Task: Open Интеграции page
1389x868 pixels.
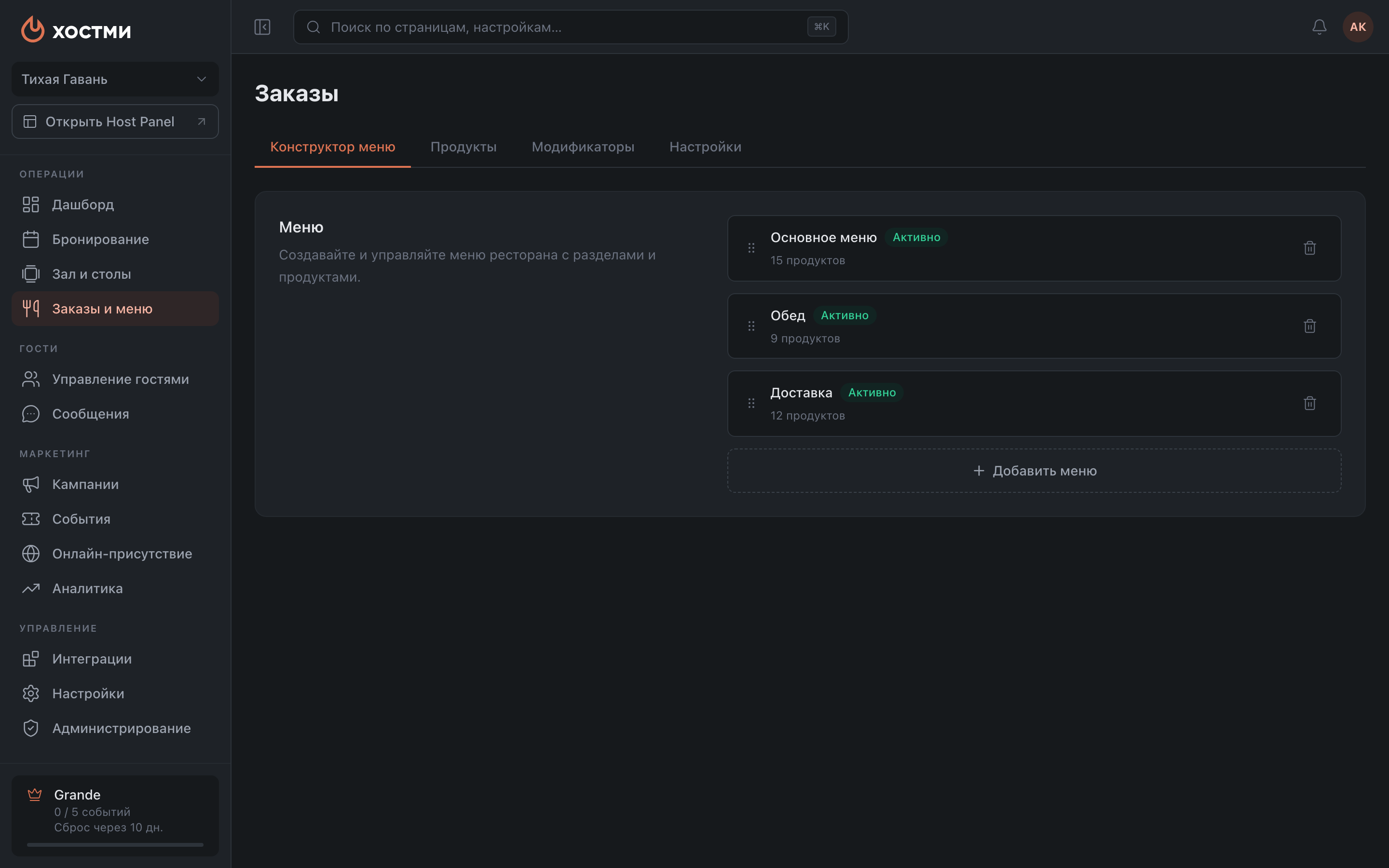Action: 115,658
